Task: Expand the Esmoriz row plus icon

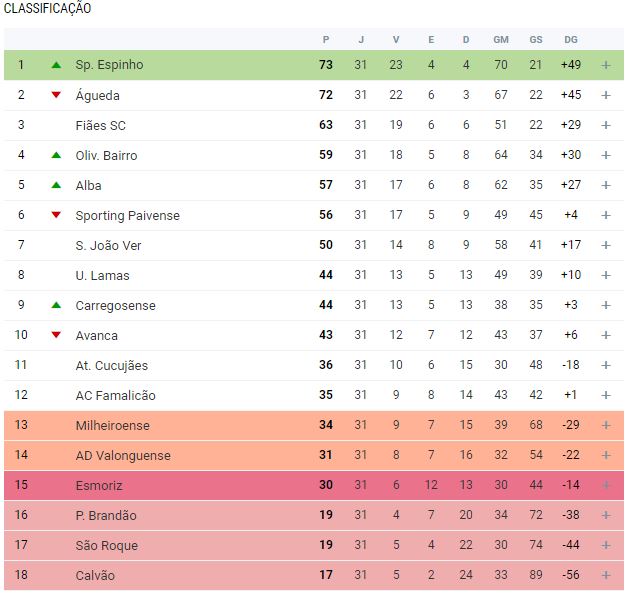Action: coord(605,485)
